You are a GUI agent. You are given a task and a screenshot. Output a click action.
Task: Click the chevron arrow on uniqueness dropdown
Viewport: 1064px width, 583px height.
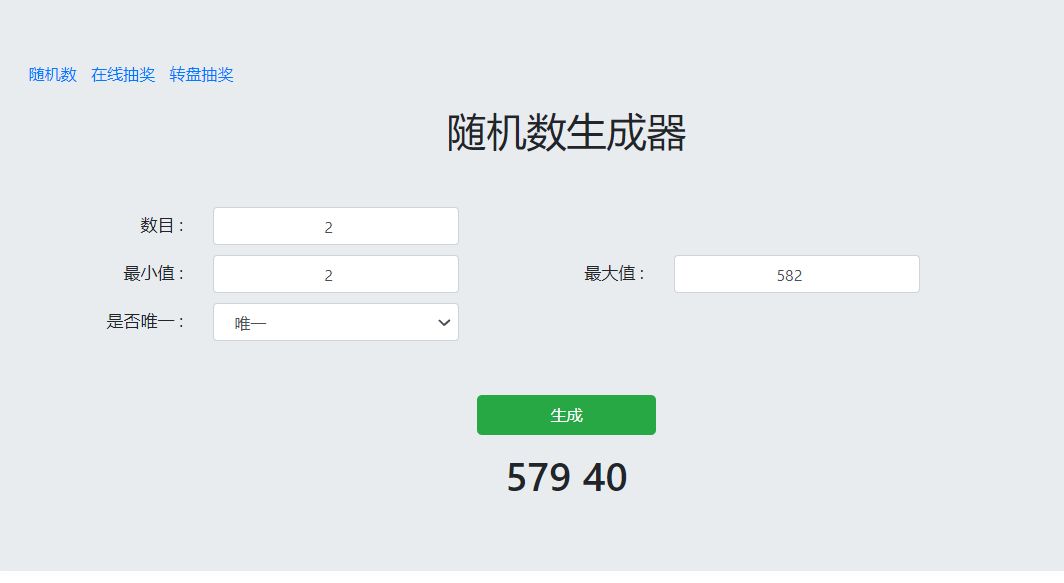(444, 322)
